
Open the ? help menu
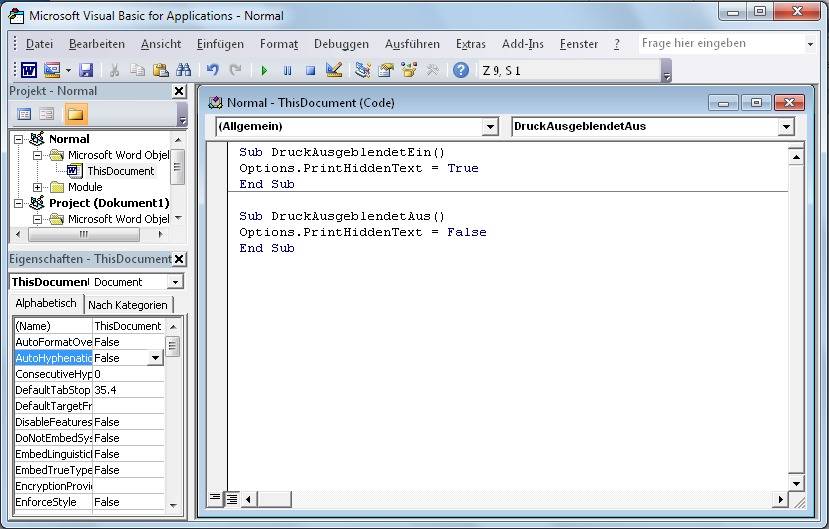pos(616,44)
